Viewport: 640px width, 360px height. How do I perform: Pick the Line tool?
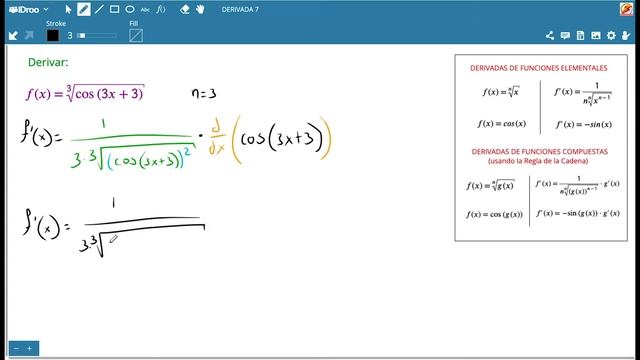click(99, 9)
